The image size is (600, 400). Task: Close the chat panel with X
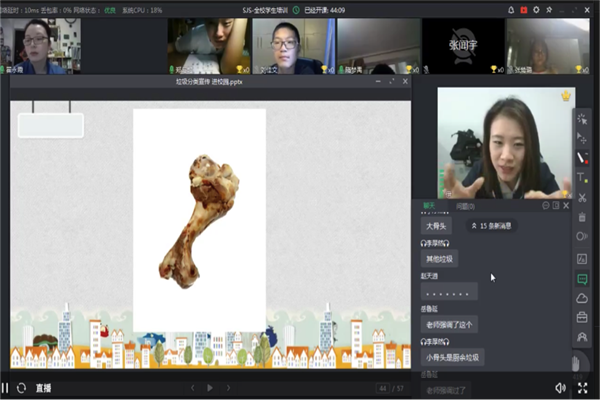click(566, 206)
